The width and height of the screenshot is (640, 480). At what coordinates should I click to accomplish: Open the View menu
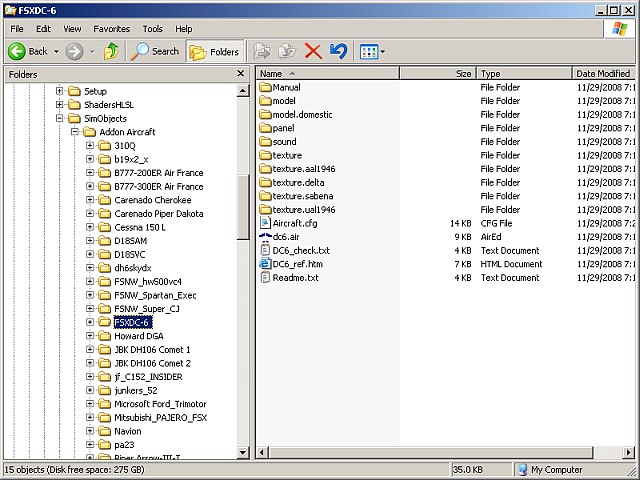click(x=72, y=29)
